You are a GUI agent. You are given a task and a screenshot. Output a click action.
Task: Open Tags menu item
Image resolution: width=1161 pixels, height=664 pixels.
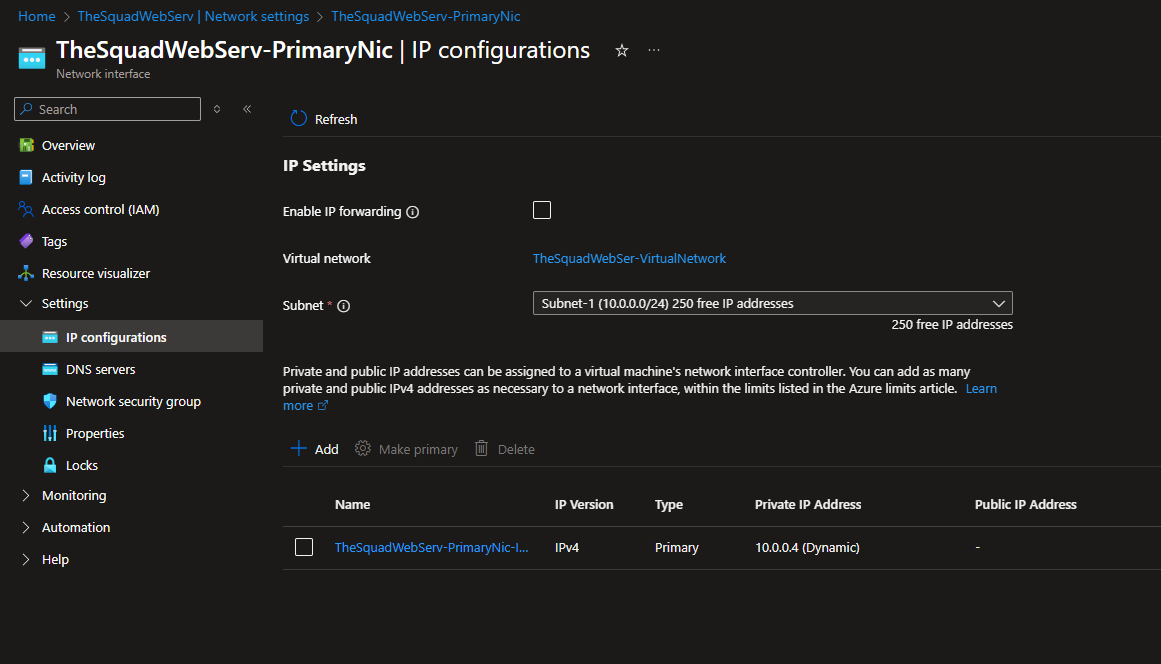(54, 241)
